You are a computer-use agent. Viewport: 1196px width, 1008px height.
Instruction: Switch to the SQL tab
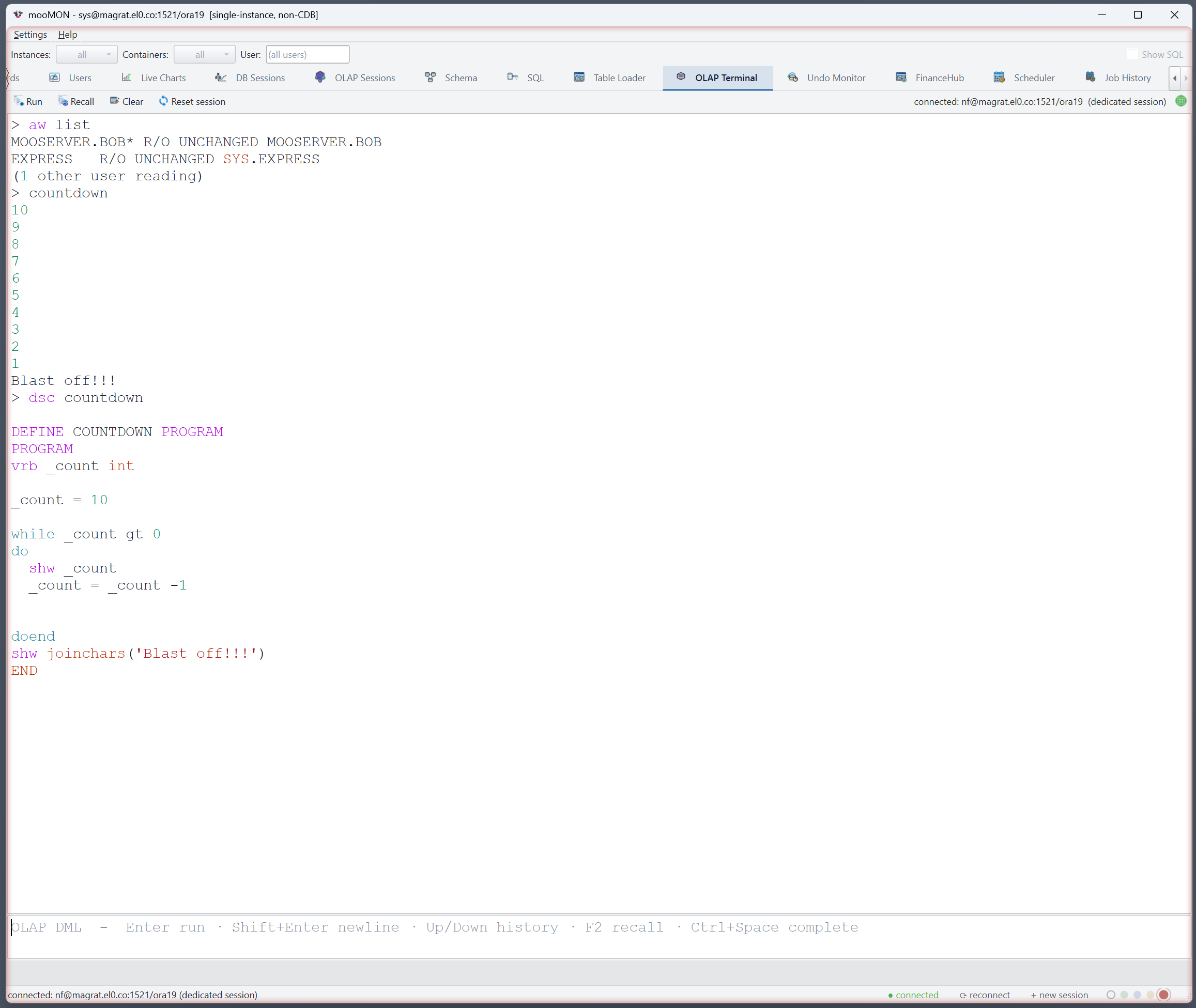point(526,77)
